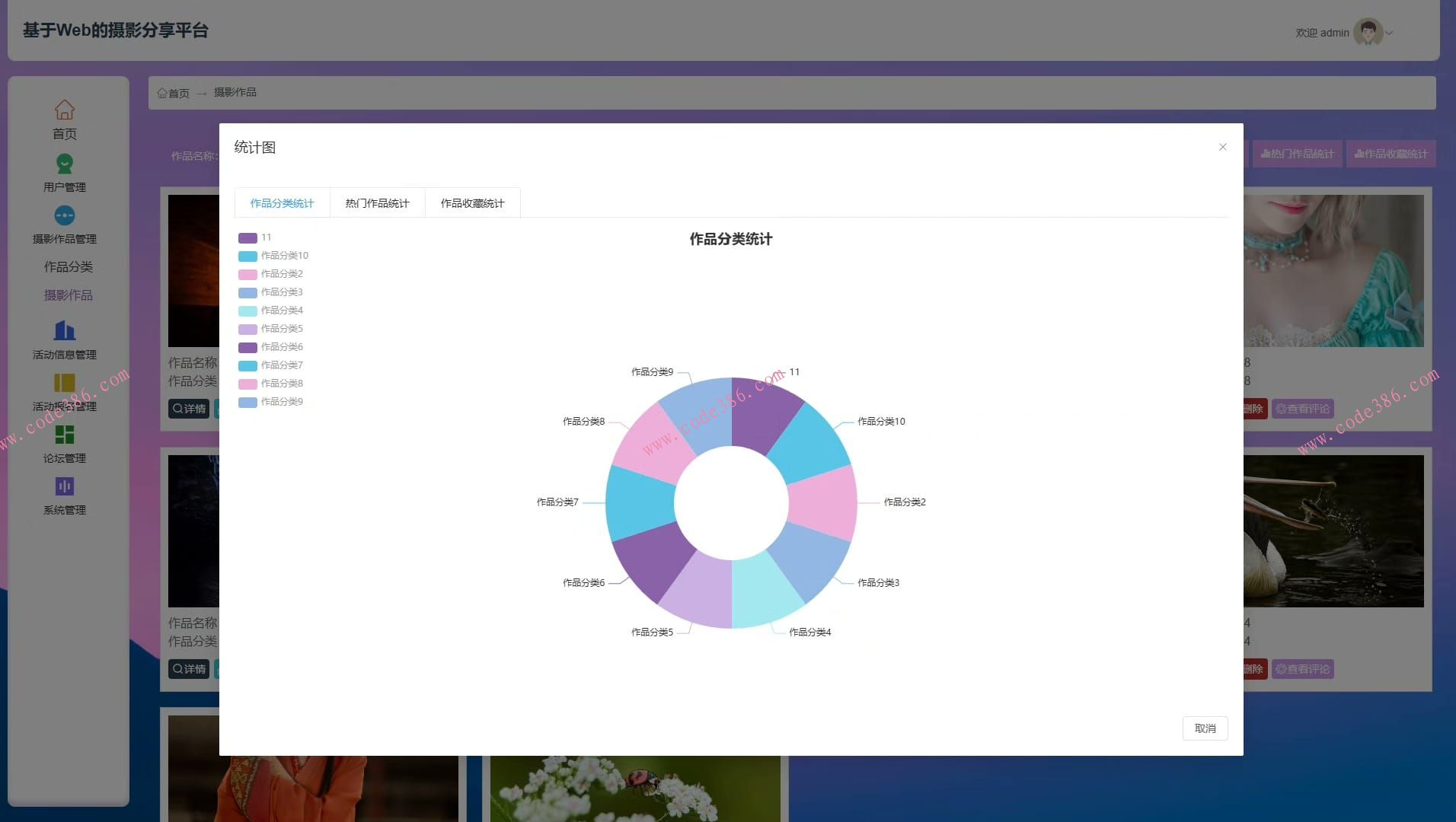This screenshot has width=1456, height=822.
Task: Open the ladybug on flowers thumbnail
Action: point(636,789)
